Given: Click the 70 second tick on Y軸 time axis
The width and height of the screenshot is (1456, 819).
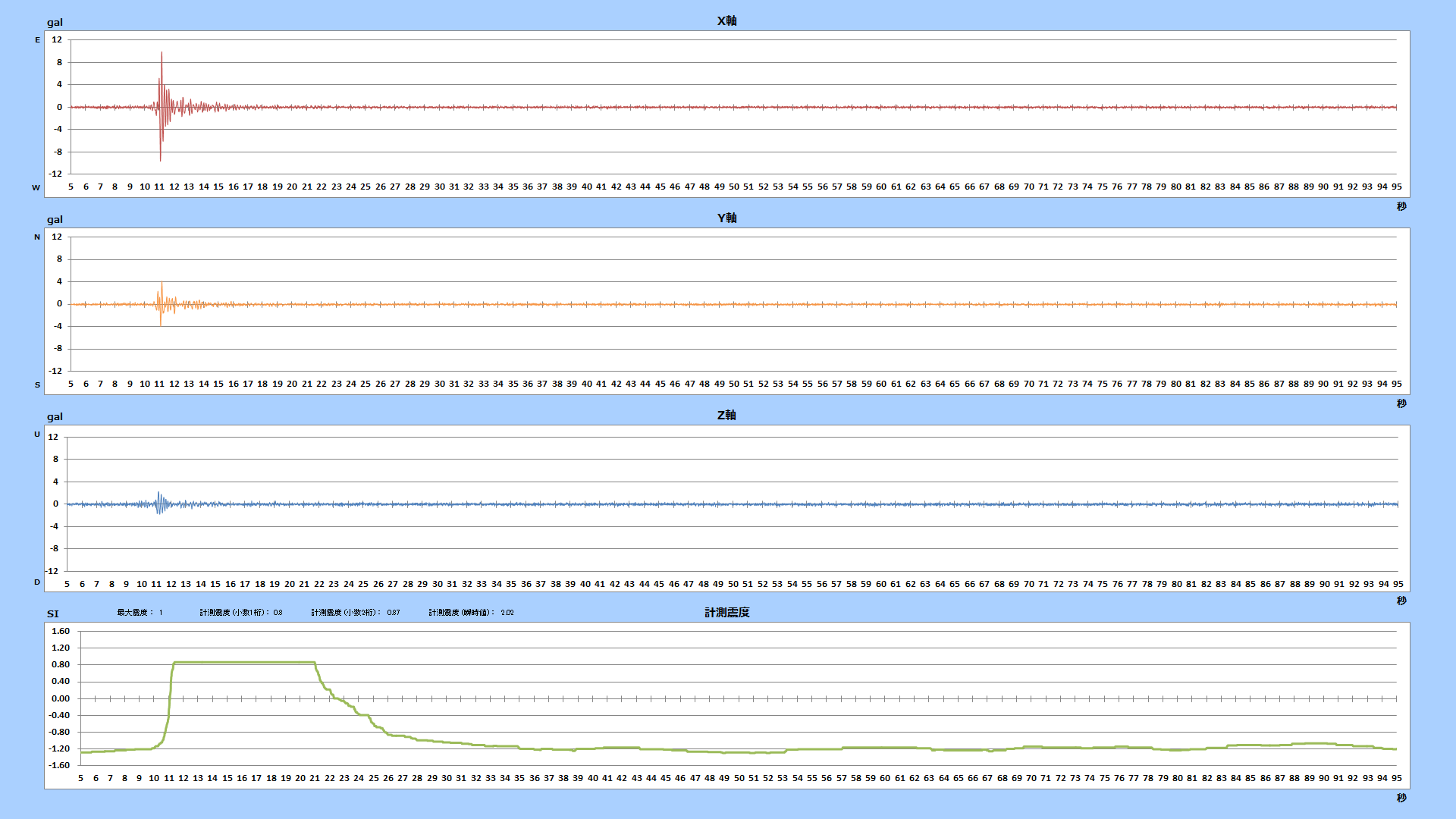Looking at the screenshot, I should (1028, 384).
